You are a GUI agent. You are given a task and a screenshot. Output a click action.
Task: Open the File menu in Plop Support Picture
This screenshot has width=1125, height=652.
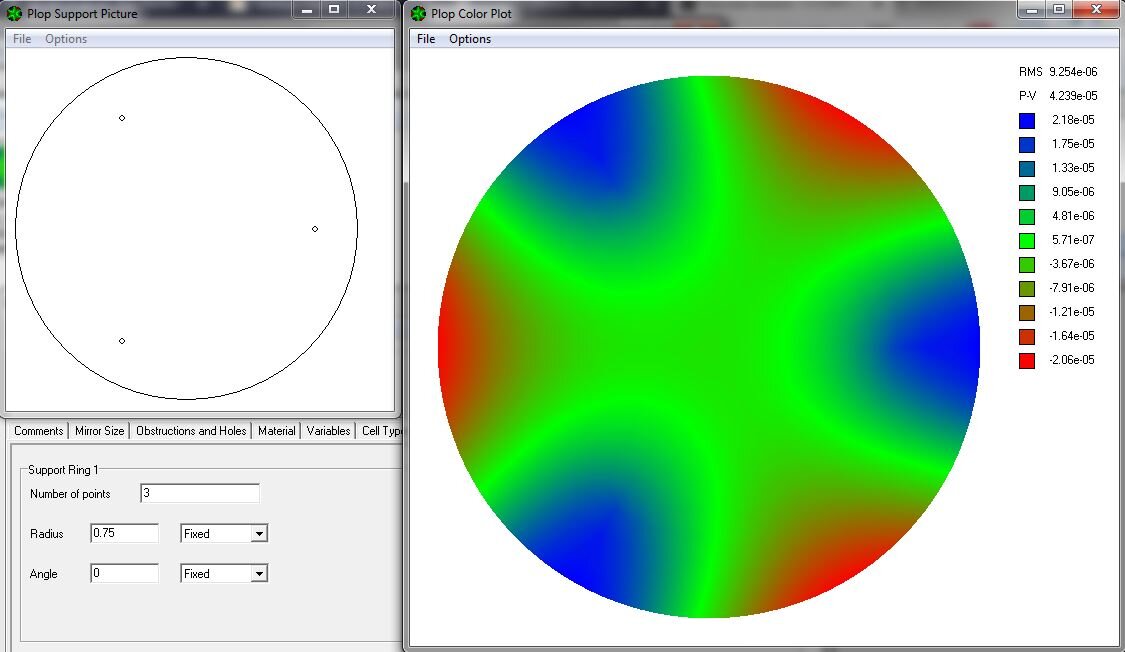pyautogui.click(x=20, y=38)
